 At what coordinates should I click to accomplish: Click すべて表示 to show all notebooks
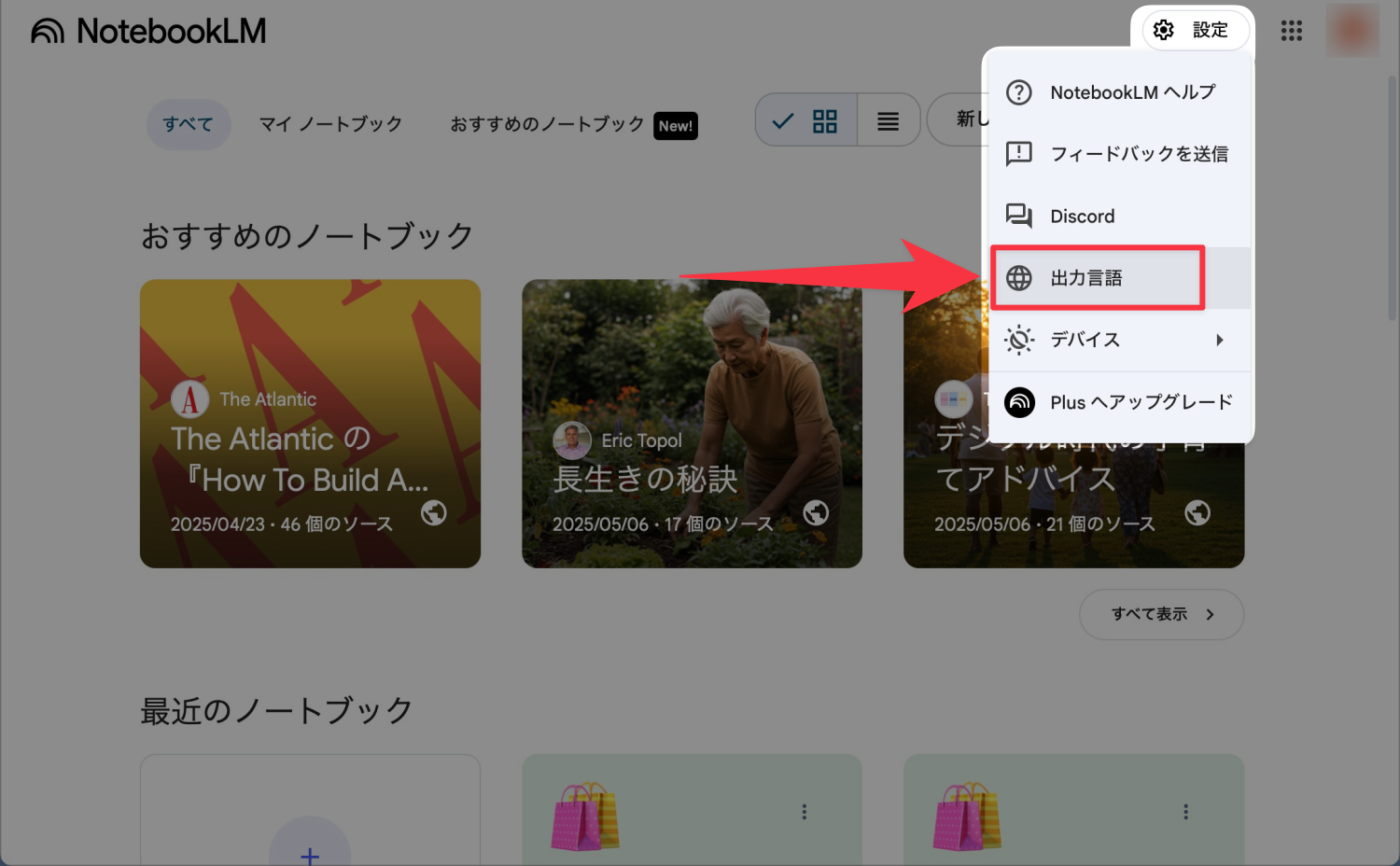[1161, 614]
